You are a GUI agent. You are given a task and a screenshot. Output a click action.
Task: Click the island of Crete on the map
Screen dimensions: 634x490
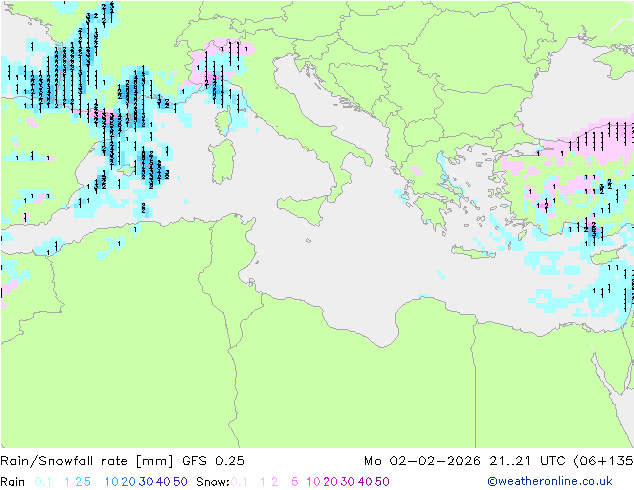[473, 251]
